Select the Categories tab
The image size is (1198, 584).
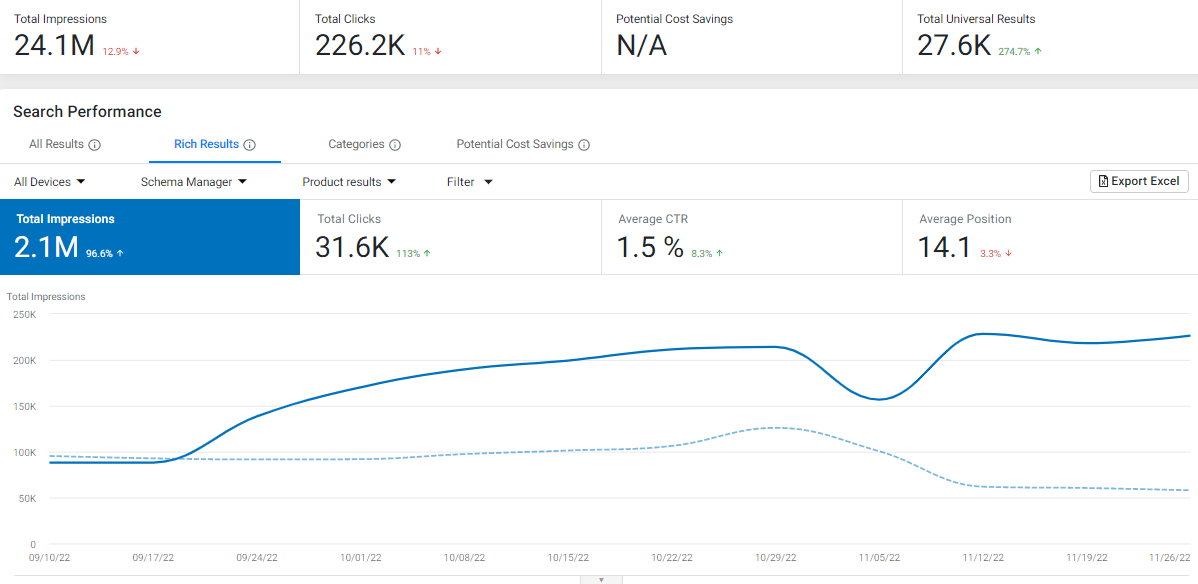click(x=355, y=144)
